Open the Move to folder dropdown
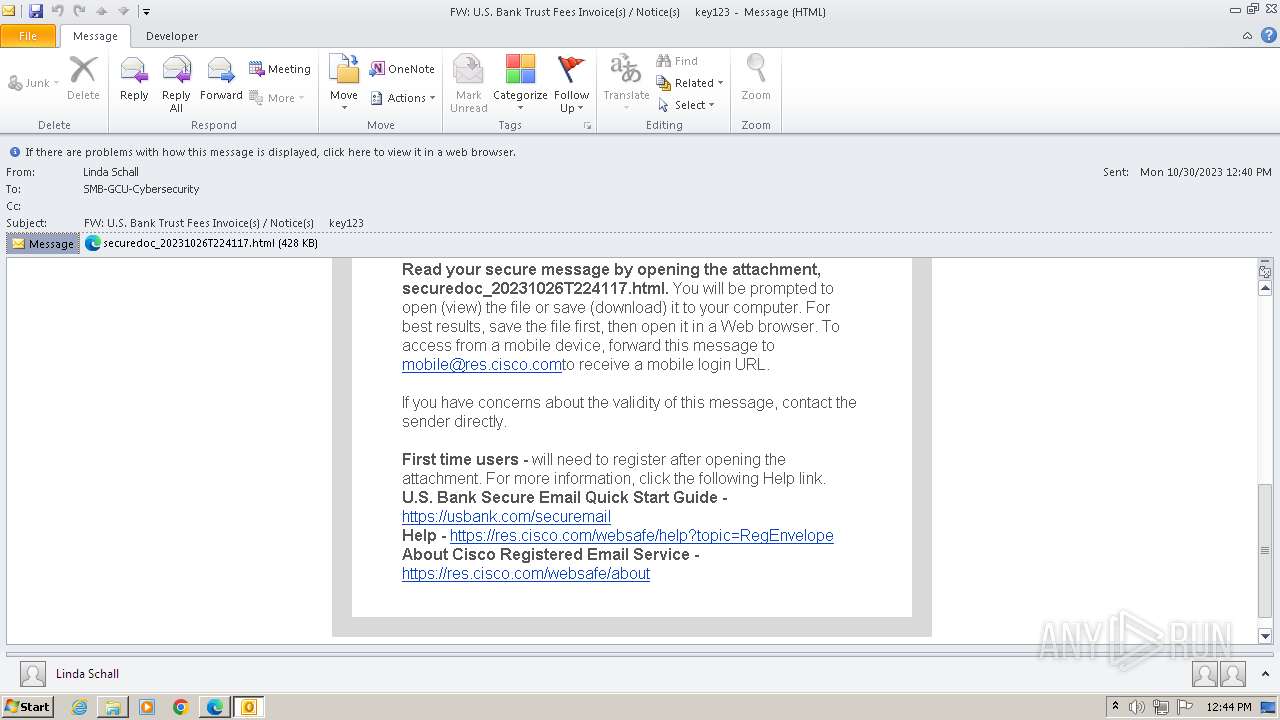 tap(344, 84)
